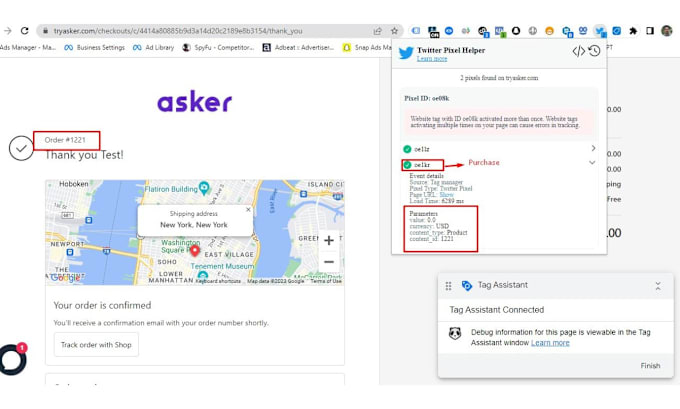Close the Shipping address map popup
680x409 pixels.
248,209
